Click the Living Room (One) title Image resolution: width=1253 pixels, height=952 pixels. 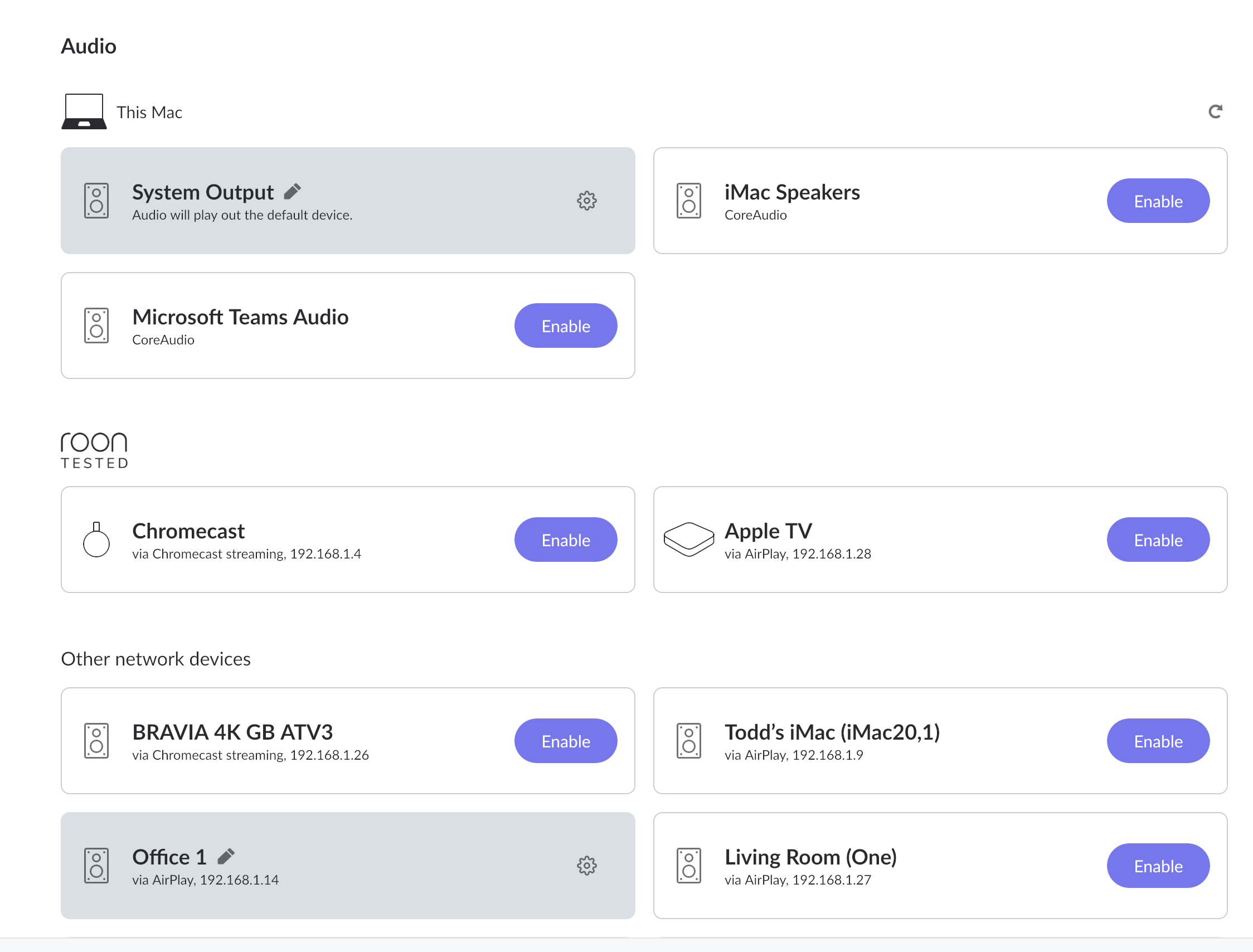tap(811, 857)
